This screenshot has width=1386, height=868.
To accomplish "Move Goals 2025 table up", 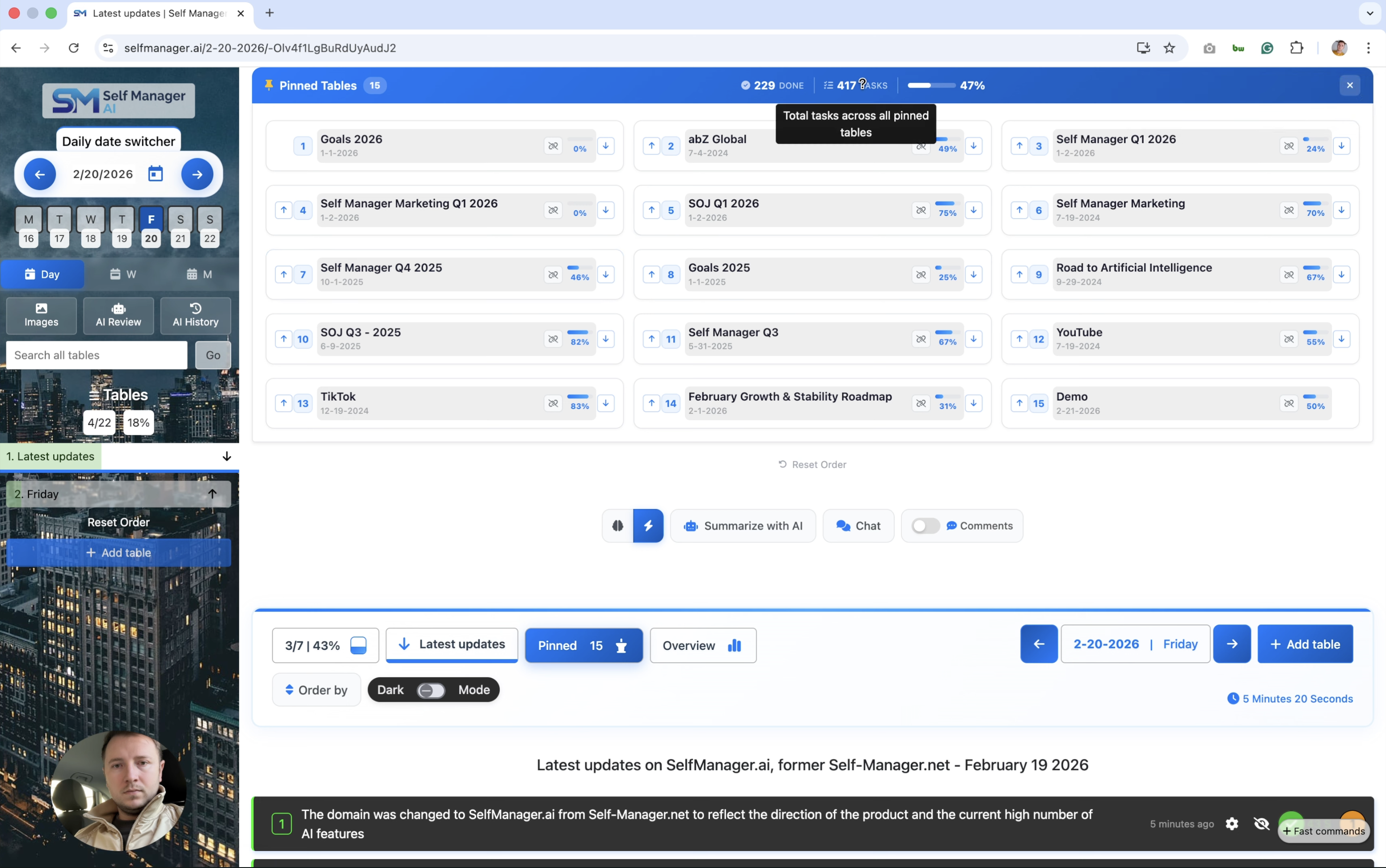I will [652, 274].
